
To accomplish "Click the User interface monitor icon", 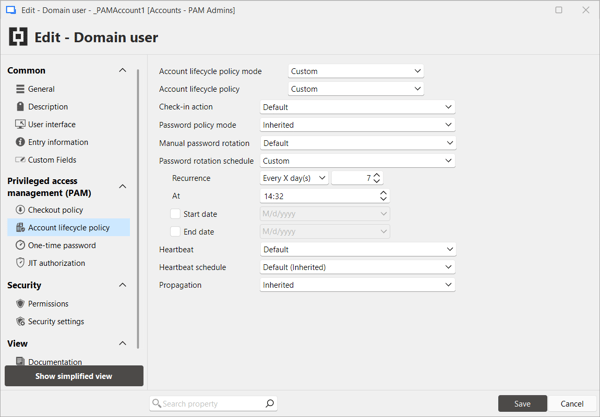I will [x=20, y=124].
